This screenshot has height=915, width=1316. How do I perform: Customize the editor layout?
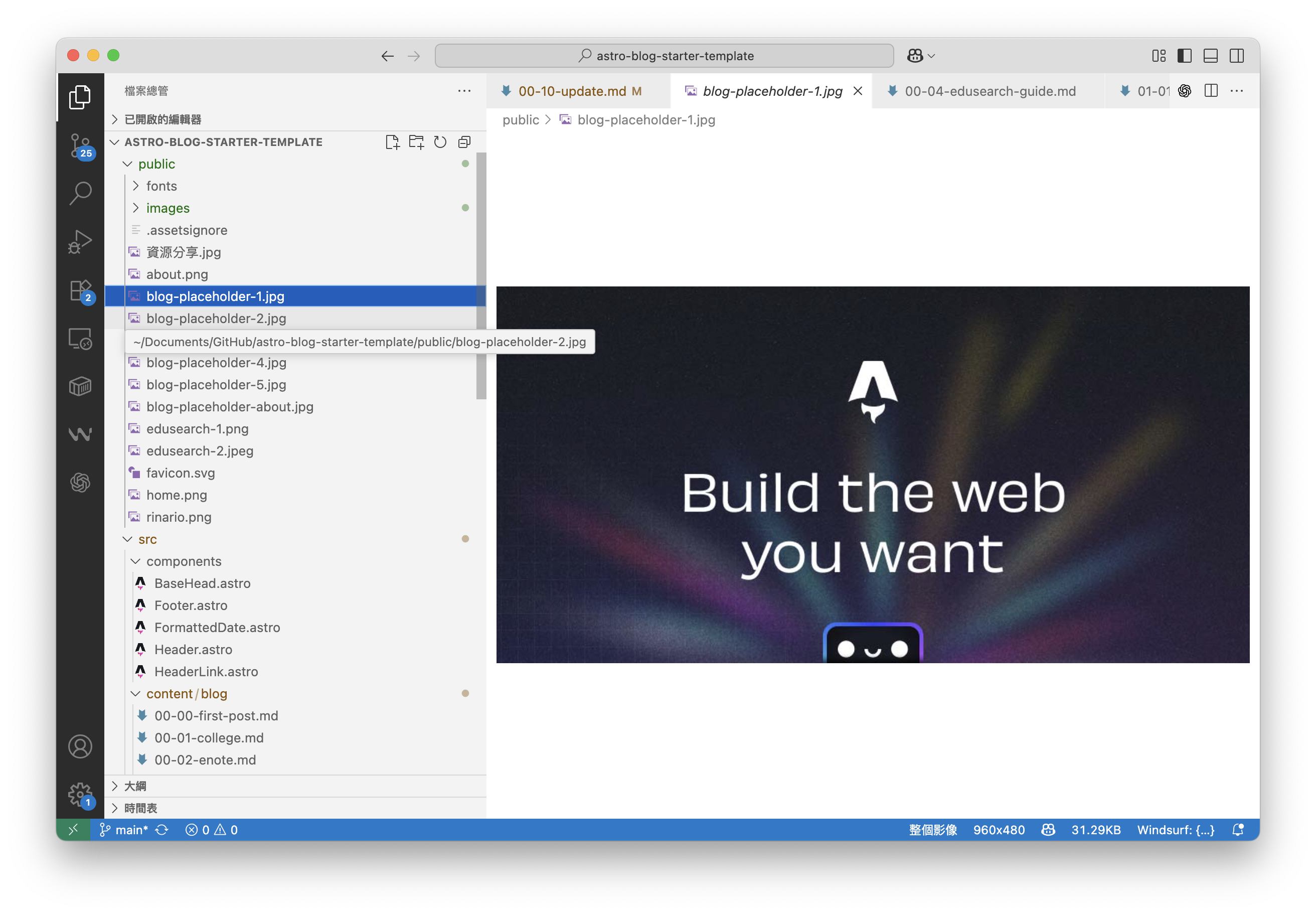(1159, 56)
